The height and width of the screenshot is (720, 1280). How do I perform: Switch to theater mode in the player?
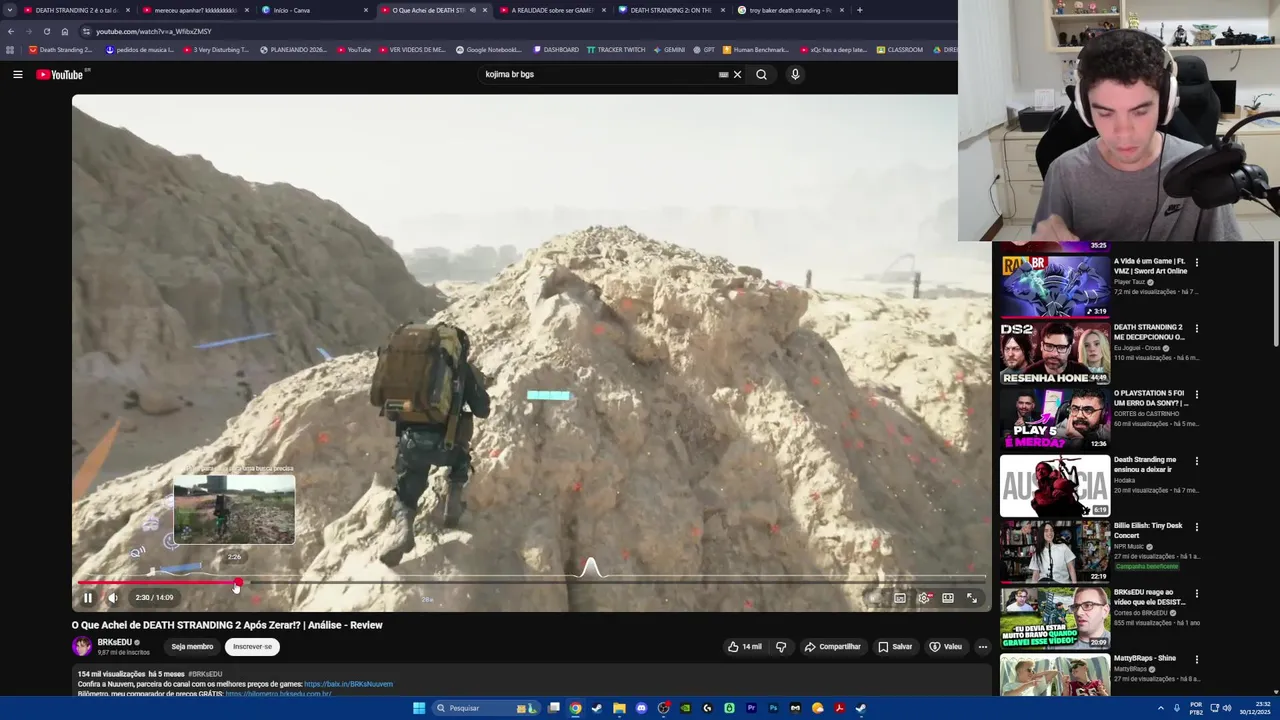point(948,598)
